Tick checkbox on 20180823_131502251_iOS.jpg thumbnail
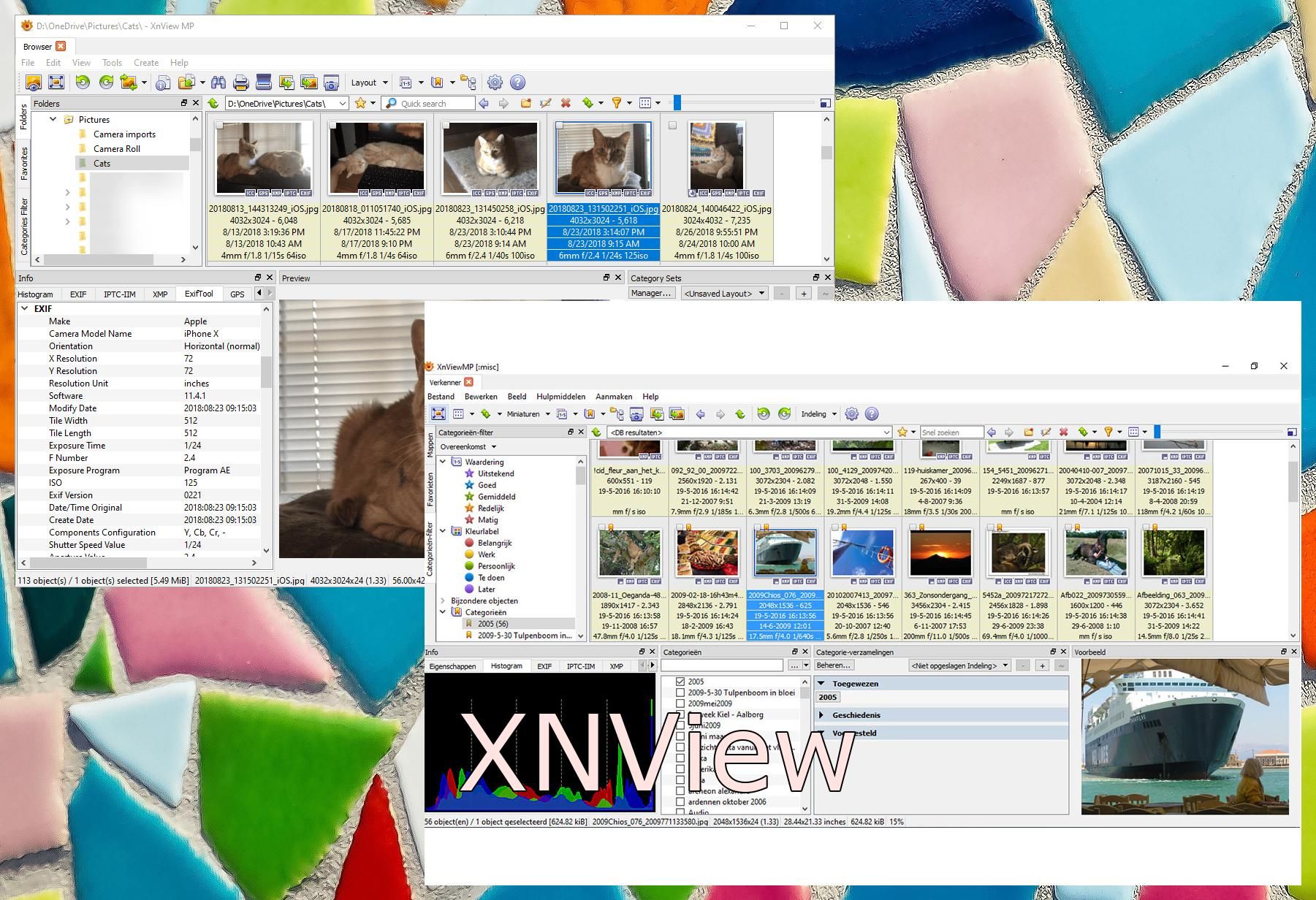 click(x=560, y=126)
